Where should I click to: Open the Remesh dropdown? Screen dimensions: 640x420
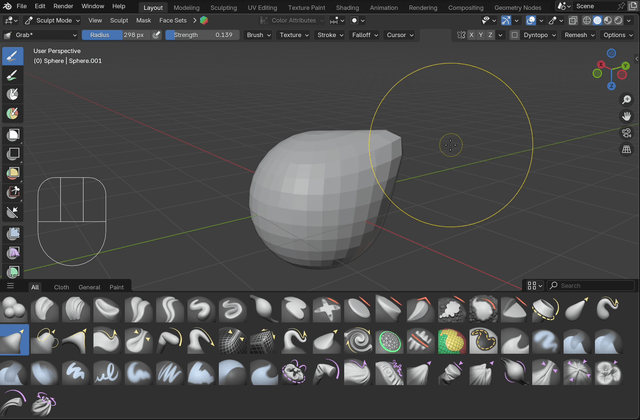click(x=579, y=35)
